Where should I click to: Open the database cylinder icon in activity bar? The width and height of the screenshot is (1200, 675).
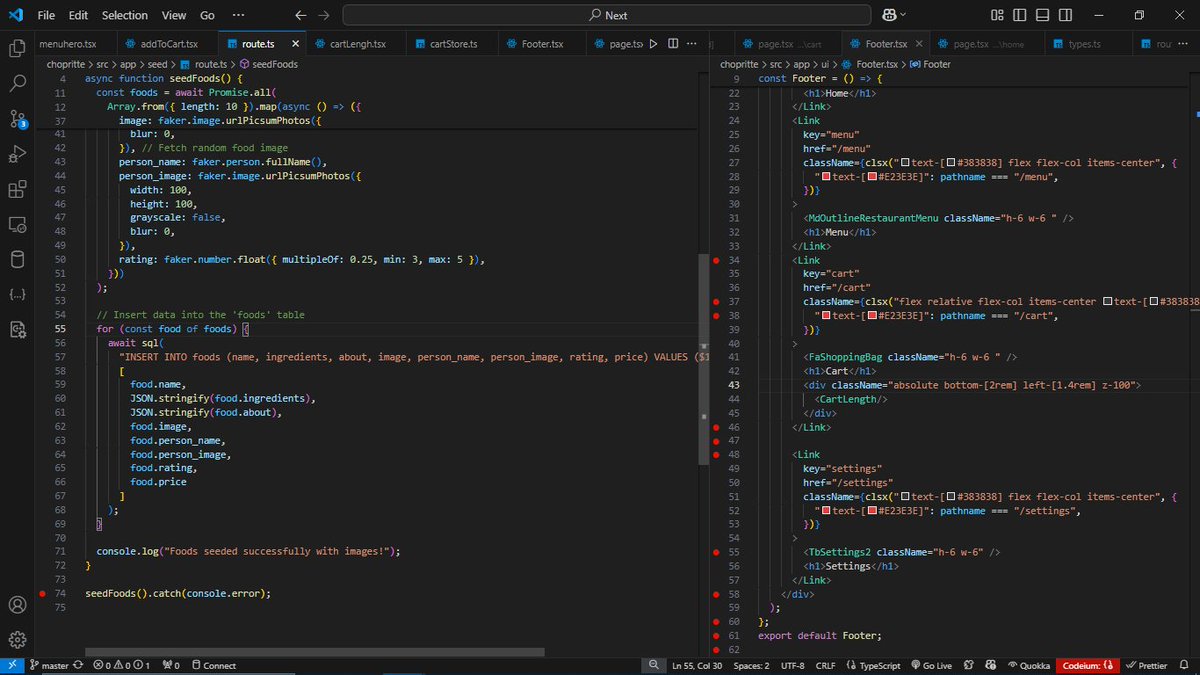pyautogui.click(x=17, y=259)
